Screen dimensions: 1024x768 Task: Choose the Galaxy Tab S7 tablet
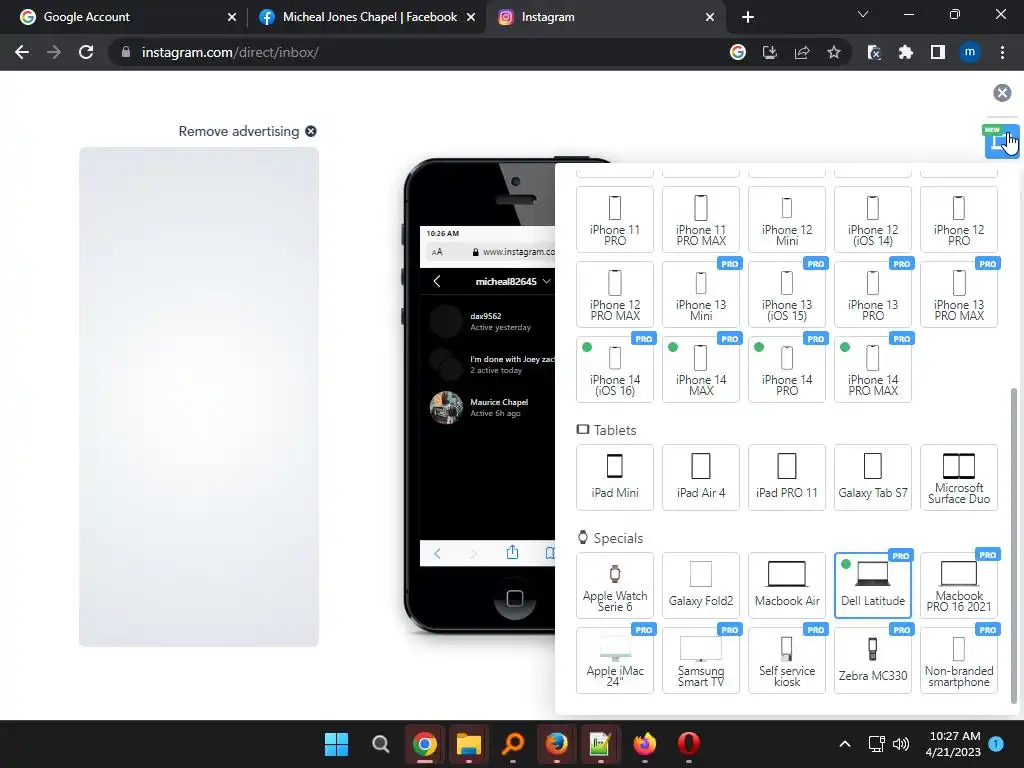click(872, 477)
